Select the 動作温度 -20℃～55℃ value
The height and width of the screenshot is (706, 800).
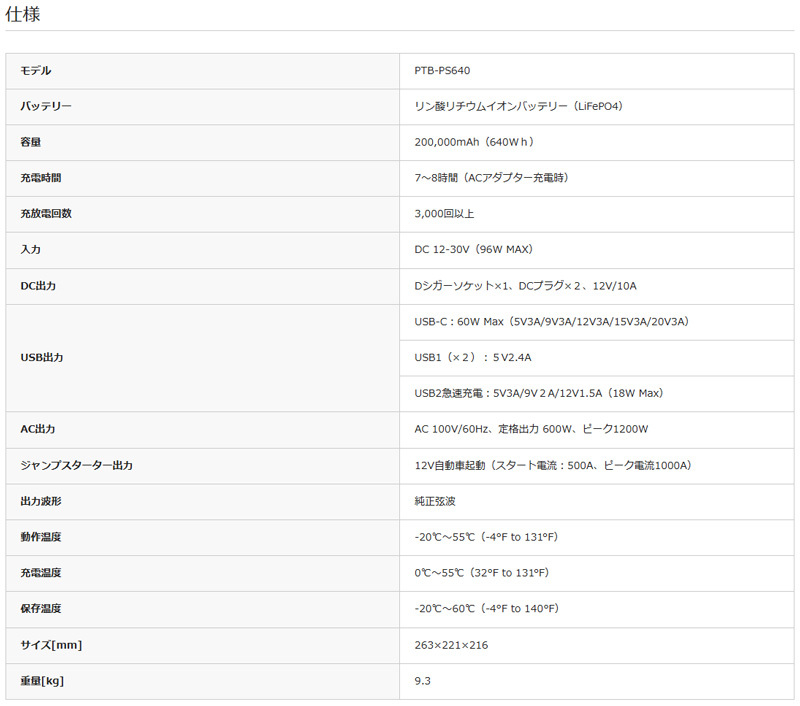click(x=486, y=537)
